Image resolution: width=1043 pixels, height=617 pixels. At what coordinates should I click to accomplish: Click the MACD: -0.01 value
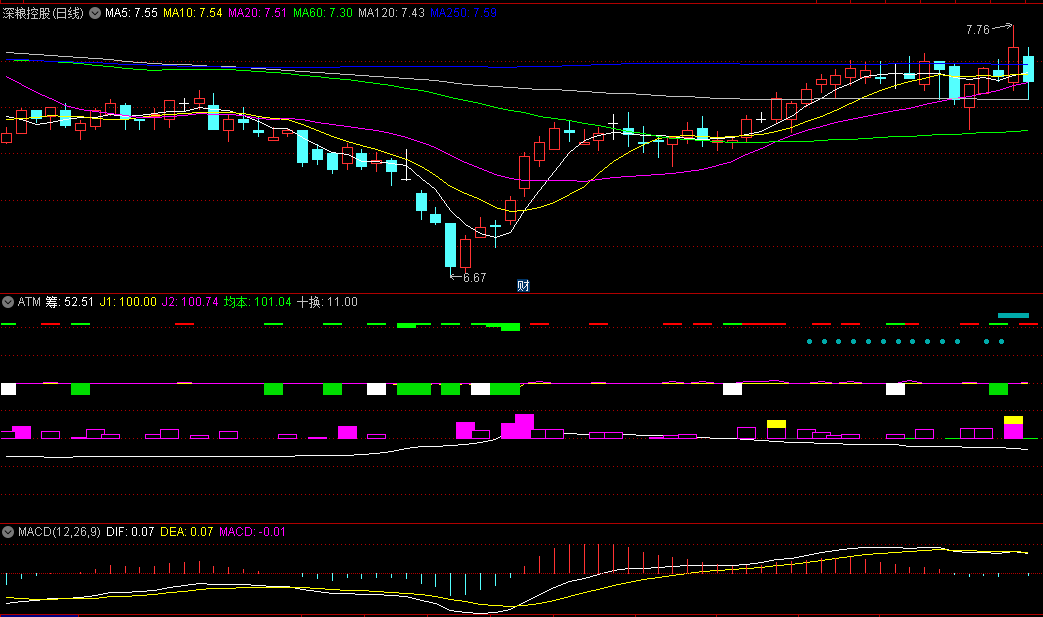pyautogui.click(x=252, y=532)
